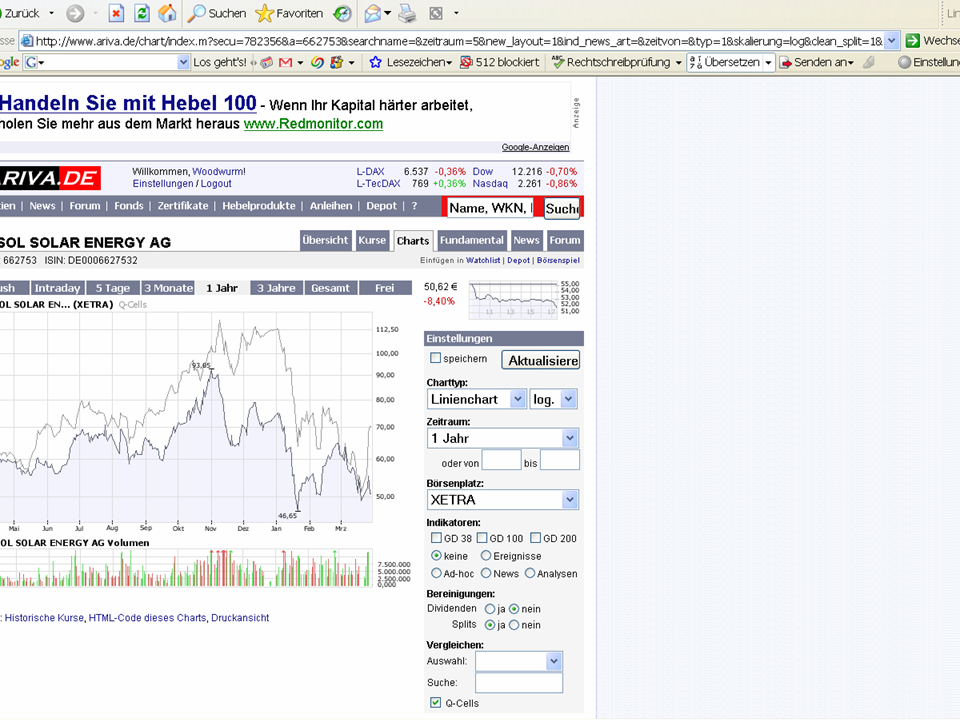
Task: Set Dividenden adjustment to ja
Action: pos(490,609)
